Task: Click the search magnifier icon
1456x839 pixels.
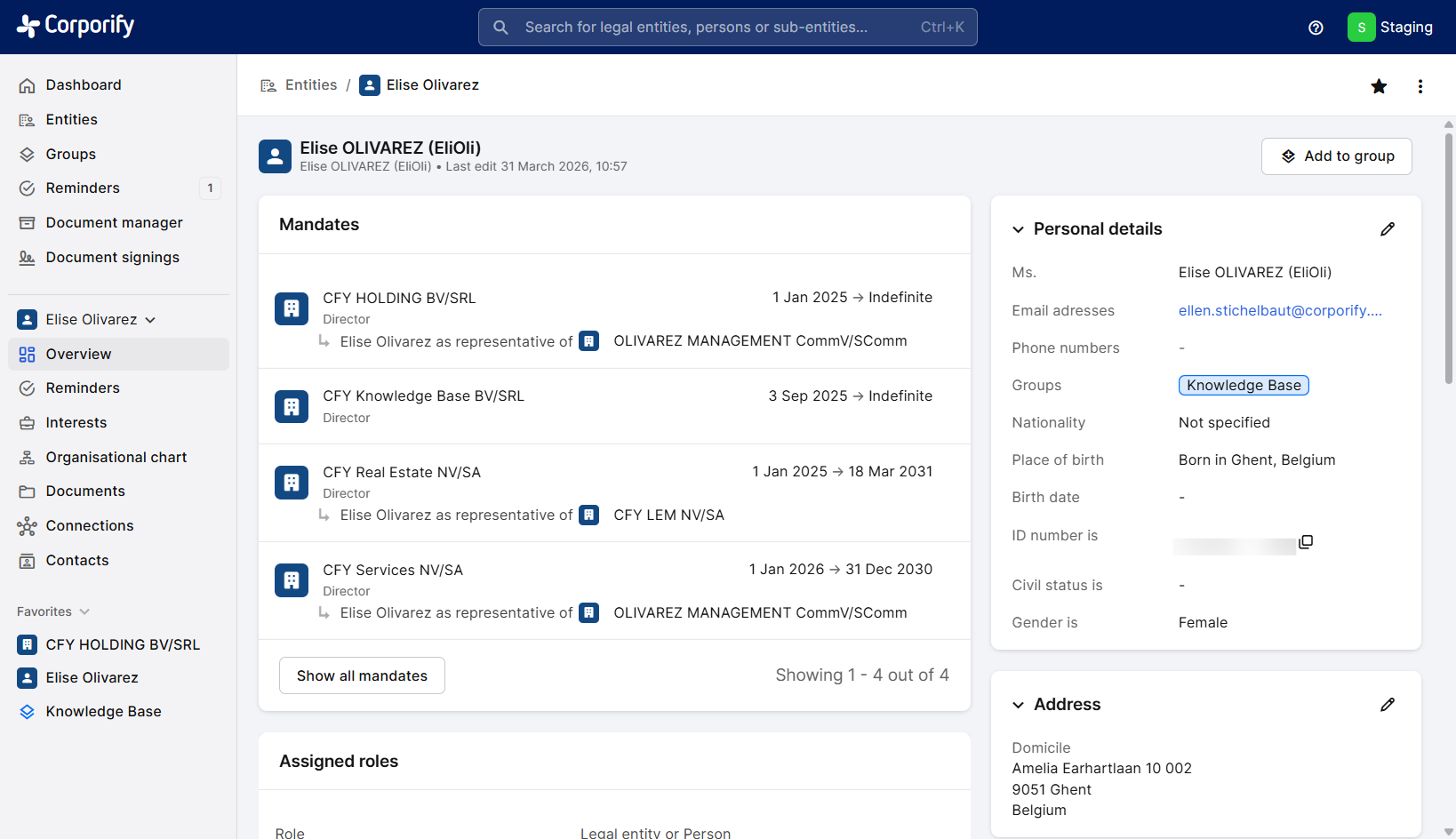Action: [501, 28]
